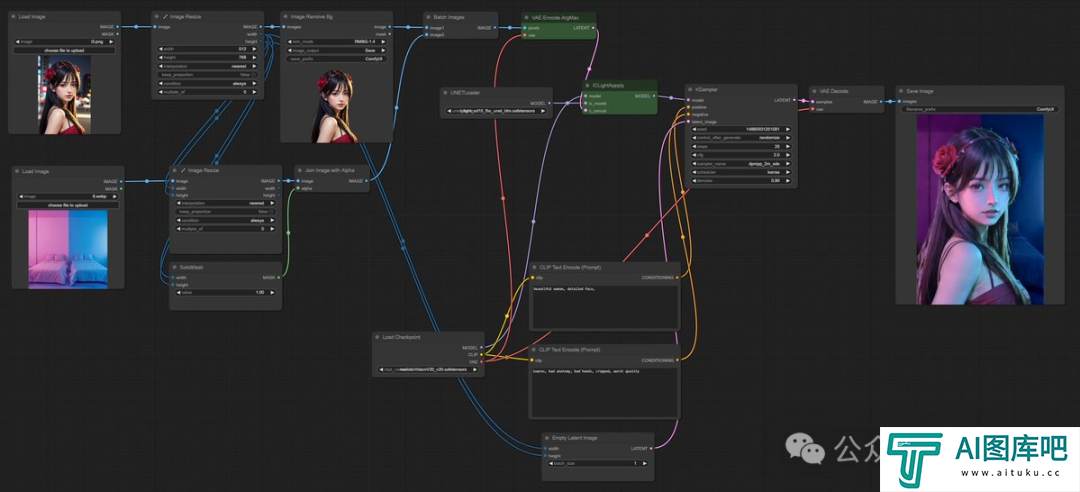Click the 'lowres, bad anatomy' negative prompt box

point(604,391)
